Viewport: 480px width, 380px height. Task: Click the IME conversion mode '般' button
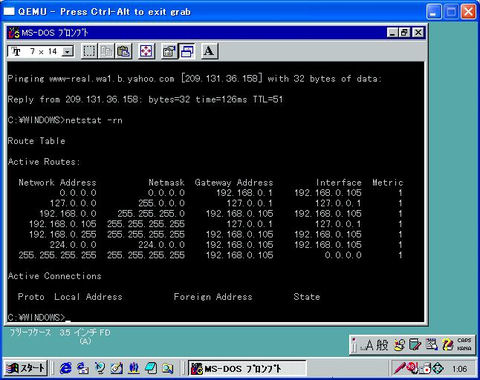pyautogui.click(x=382, y=345)
